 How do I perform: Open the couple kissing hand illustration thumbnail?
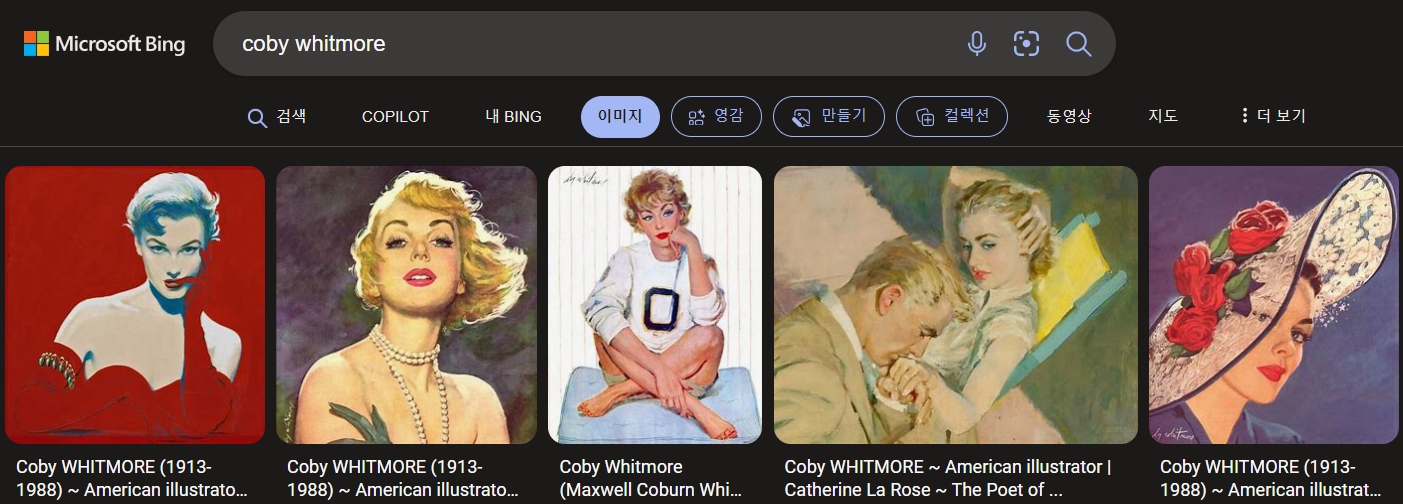[x=956, y=305]
